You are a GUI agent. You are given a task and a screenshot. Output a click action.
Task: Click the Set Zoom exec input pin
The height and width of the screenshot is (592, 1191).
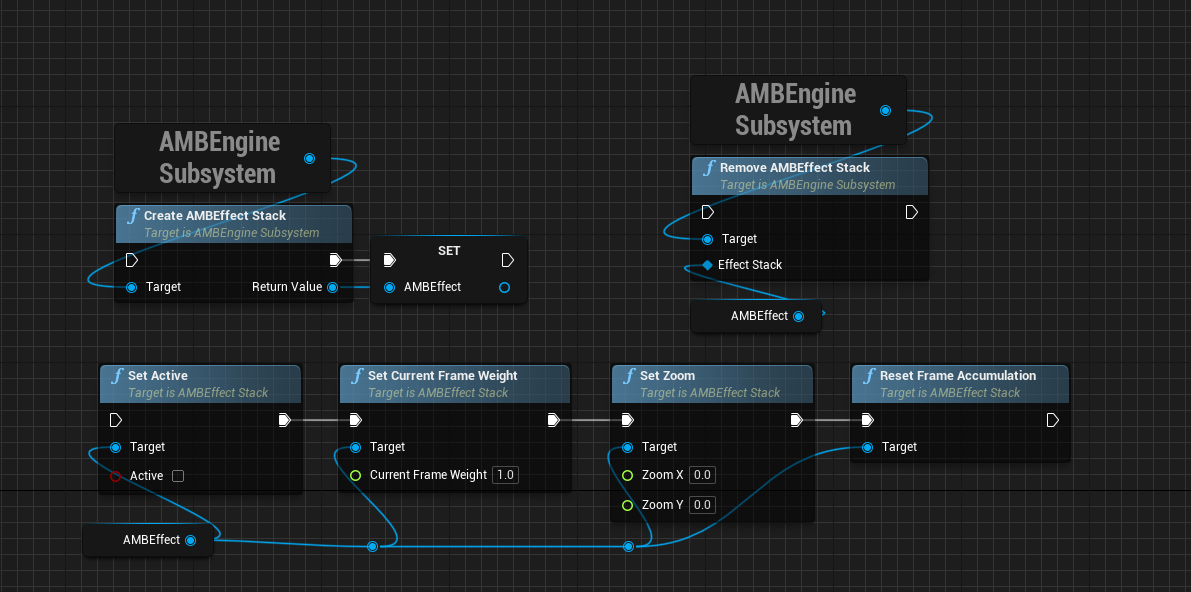coord(627,420)
